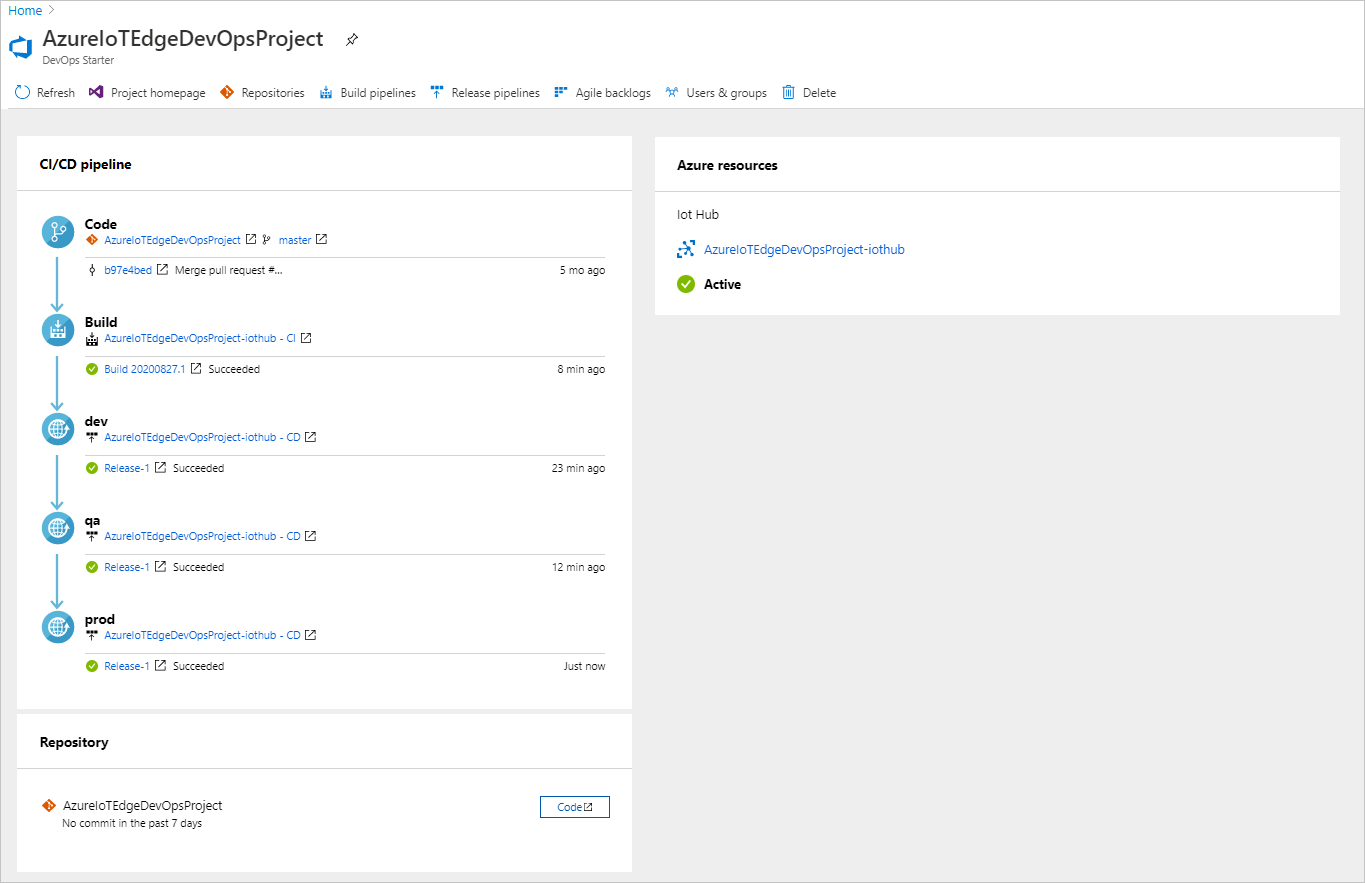
Task: Open Repositories from the toolbar
Action: tap(262, 93)
